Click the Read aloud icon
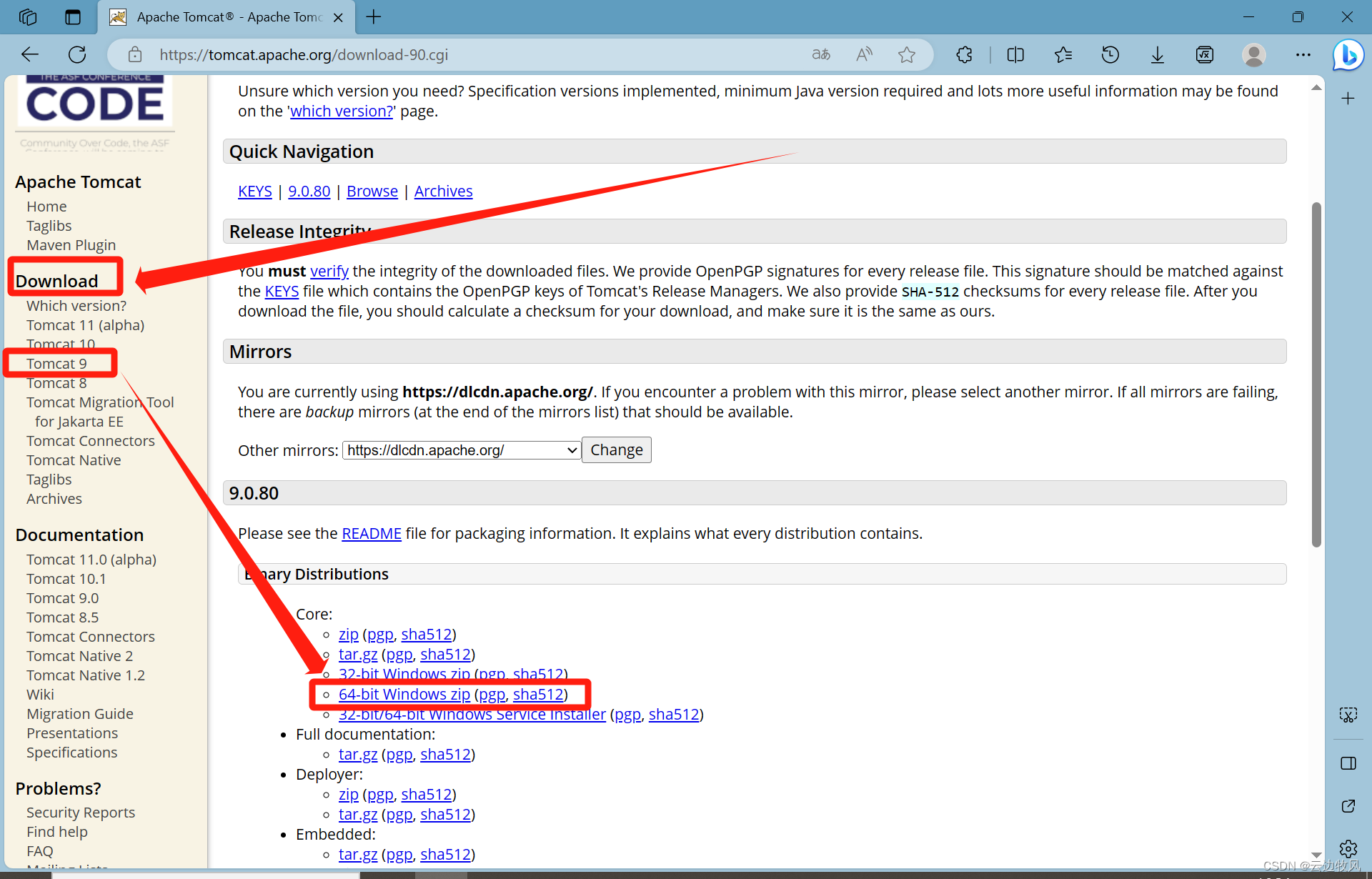1372x879 pixels. tap(864, 54)
